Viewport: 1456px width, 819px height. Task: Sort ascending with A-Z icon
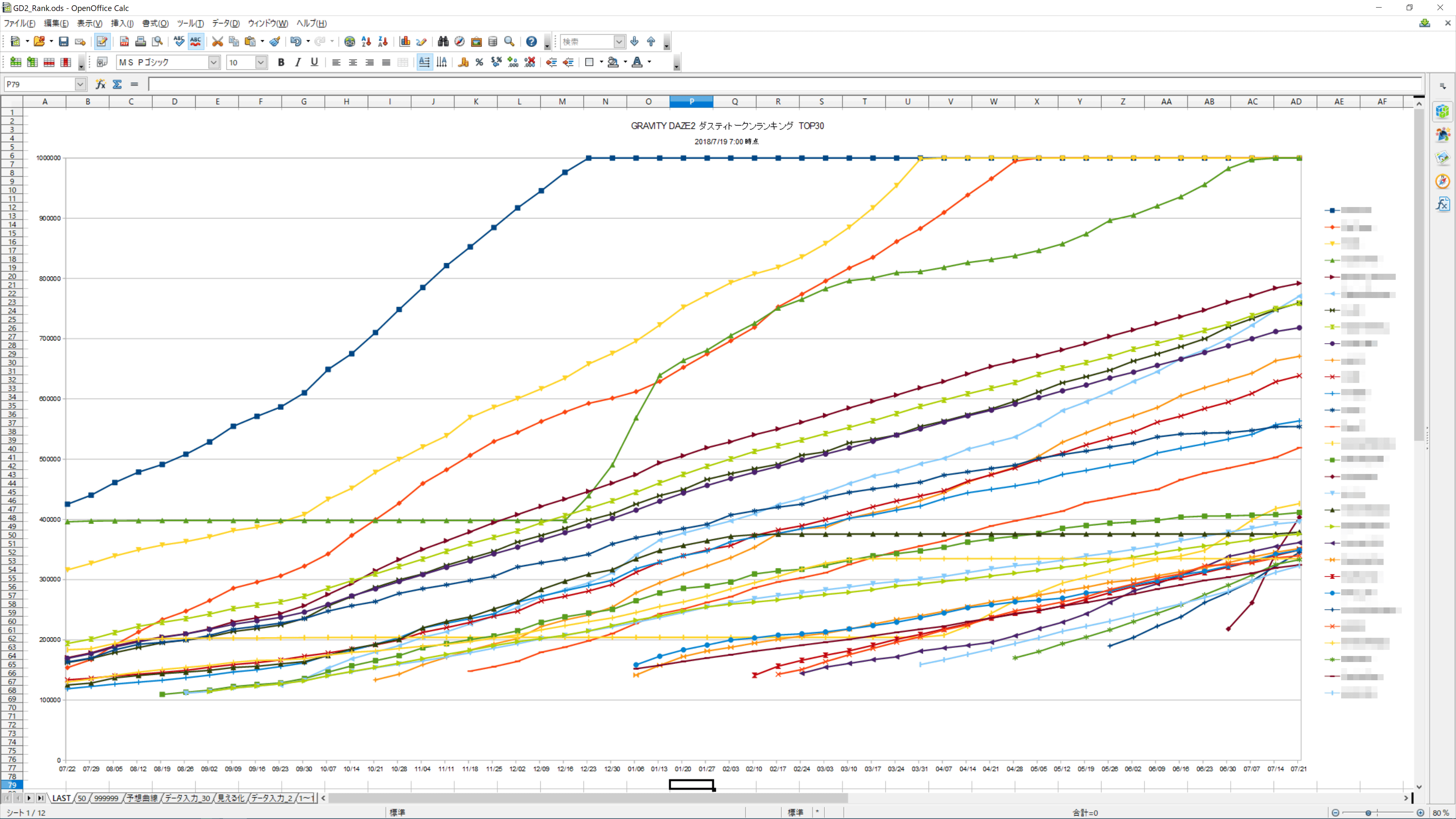[x=366, y=41]
